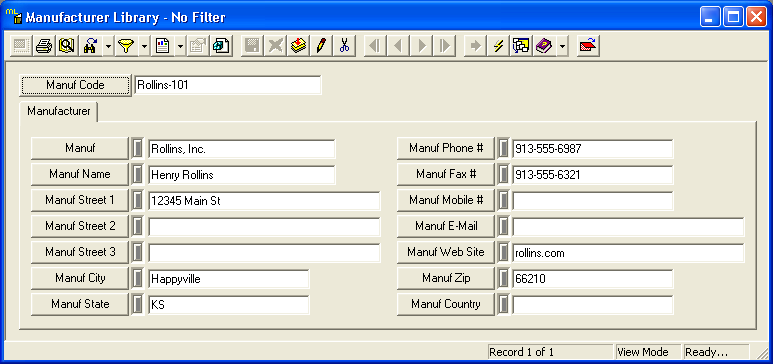Click the Manuf Street 3 button
773x364 pixels.
pos(80,252)
